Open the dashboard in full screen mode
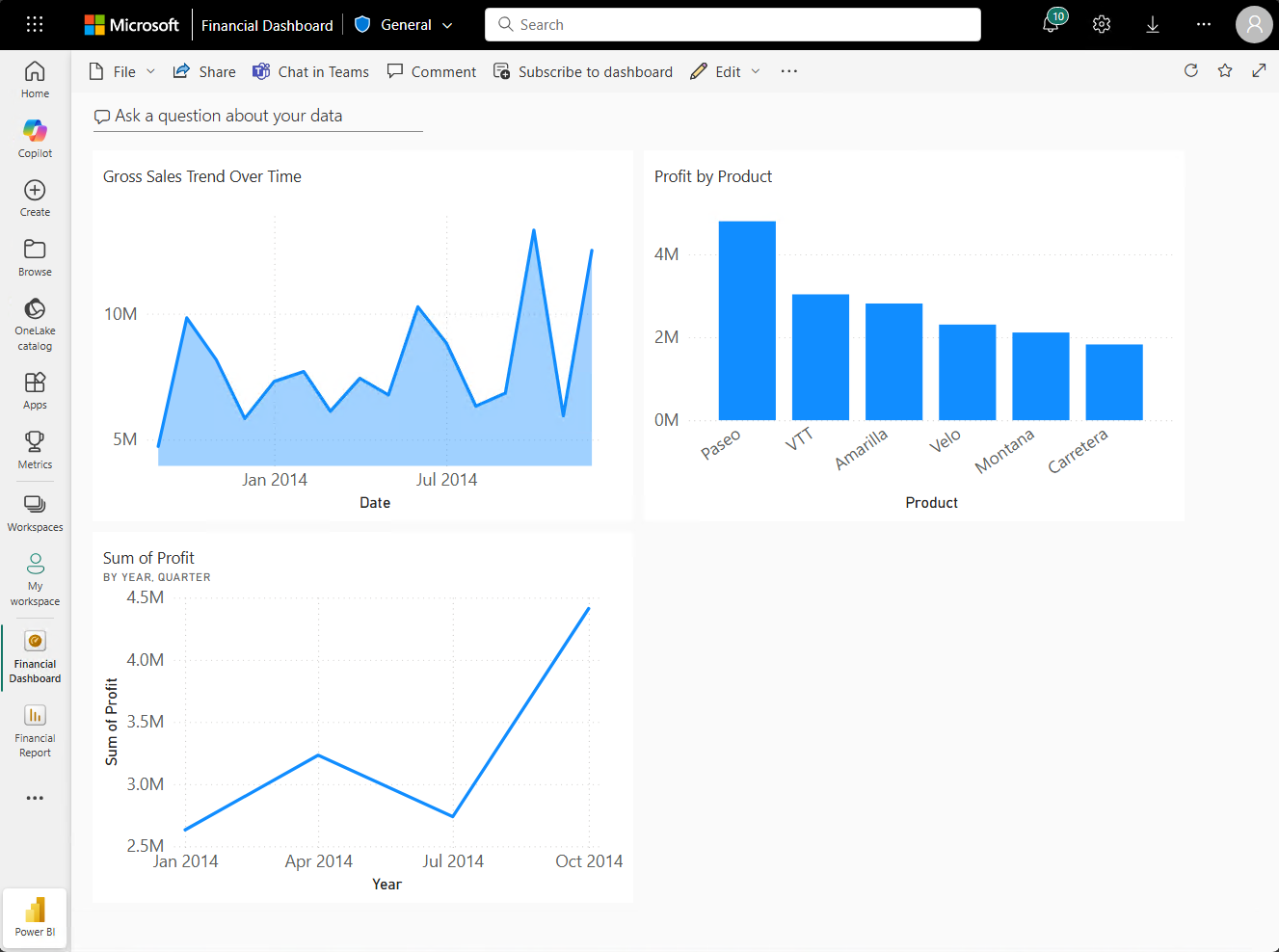This screenshot has height=952, width=1279. pyautogui.click(x=1259, y=70)
